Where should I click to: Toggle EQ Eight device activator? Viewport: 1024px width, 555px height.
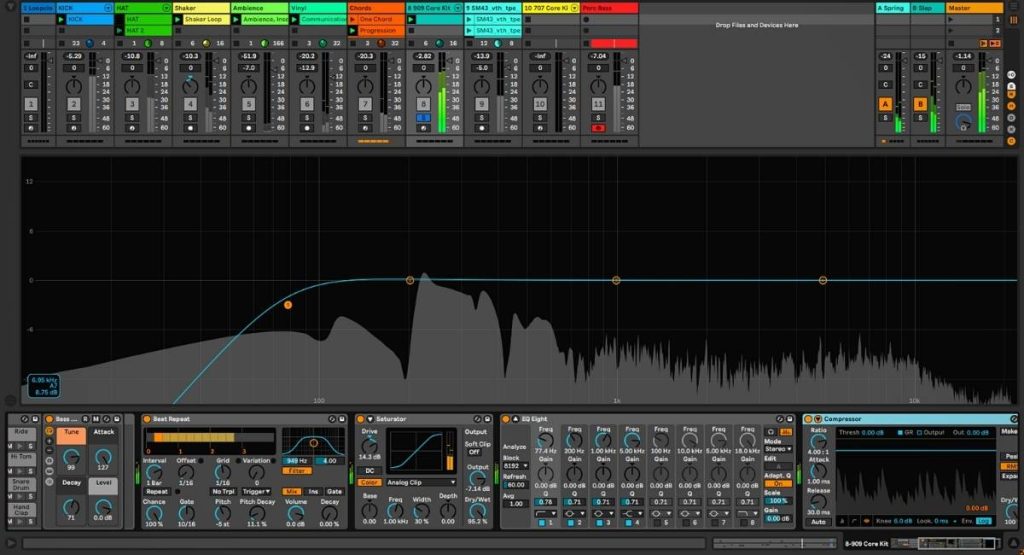pyautogui.click(x=505, y=419)
